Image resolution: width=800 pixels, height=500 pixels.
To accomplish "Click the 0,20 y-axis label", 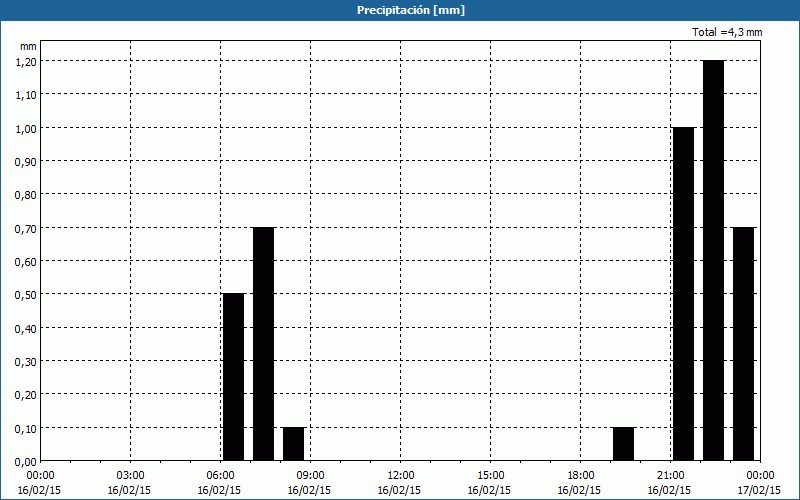I will click(x=26, y=394).
